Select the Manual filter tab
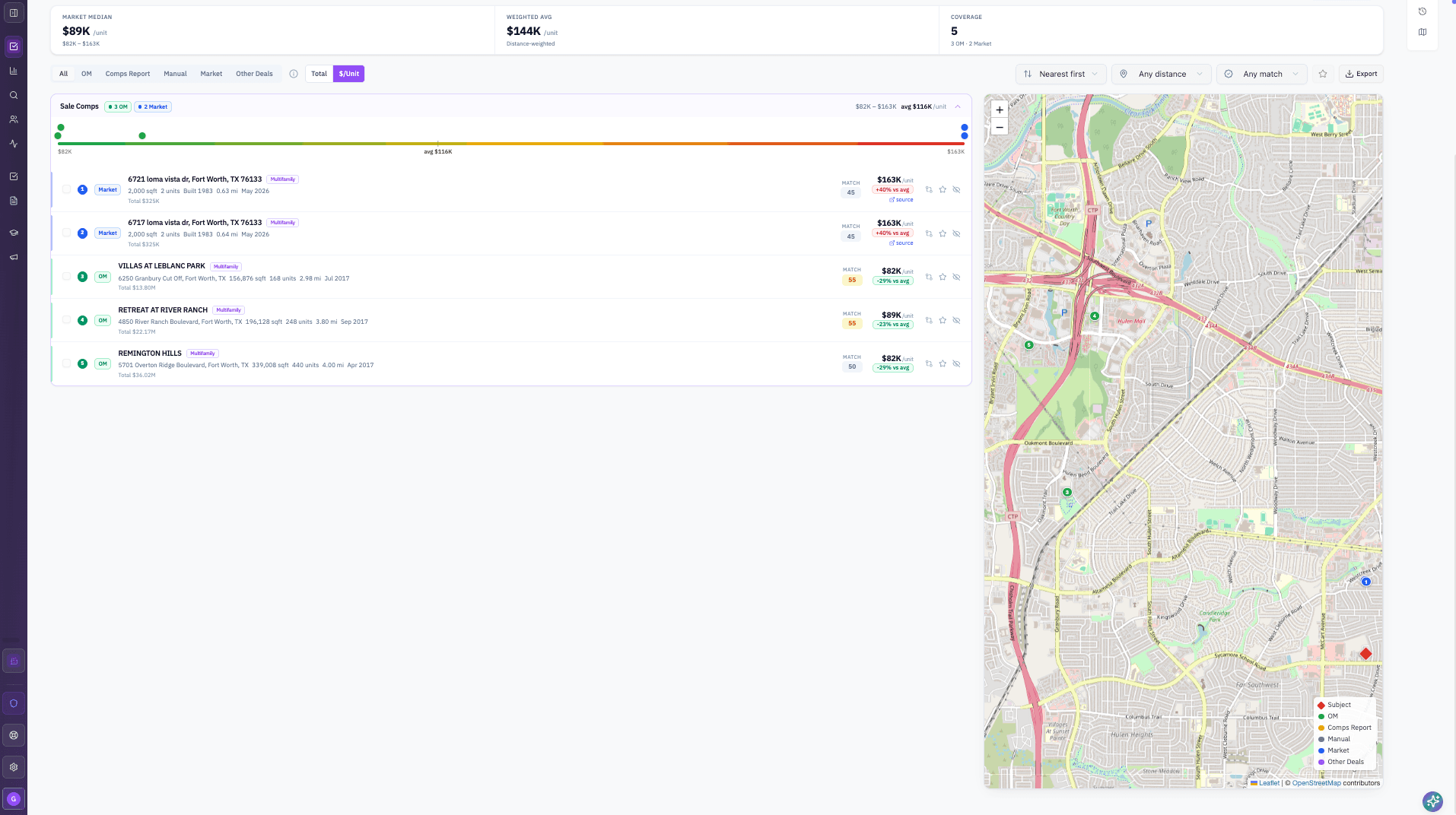1456x815 pixels. coord(175,74)
